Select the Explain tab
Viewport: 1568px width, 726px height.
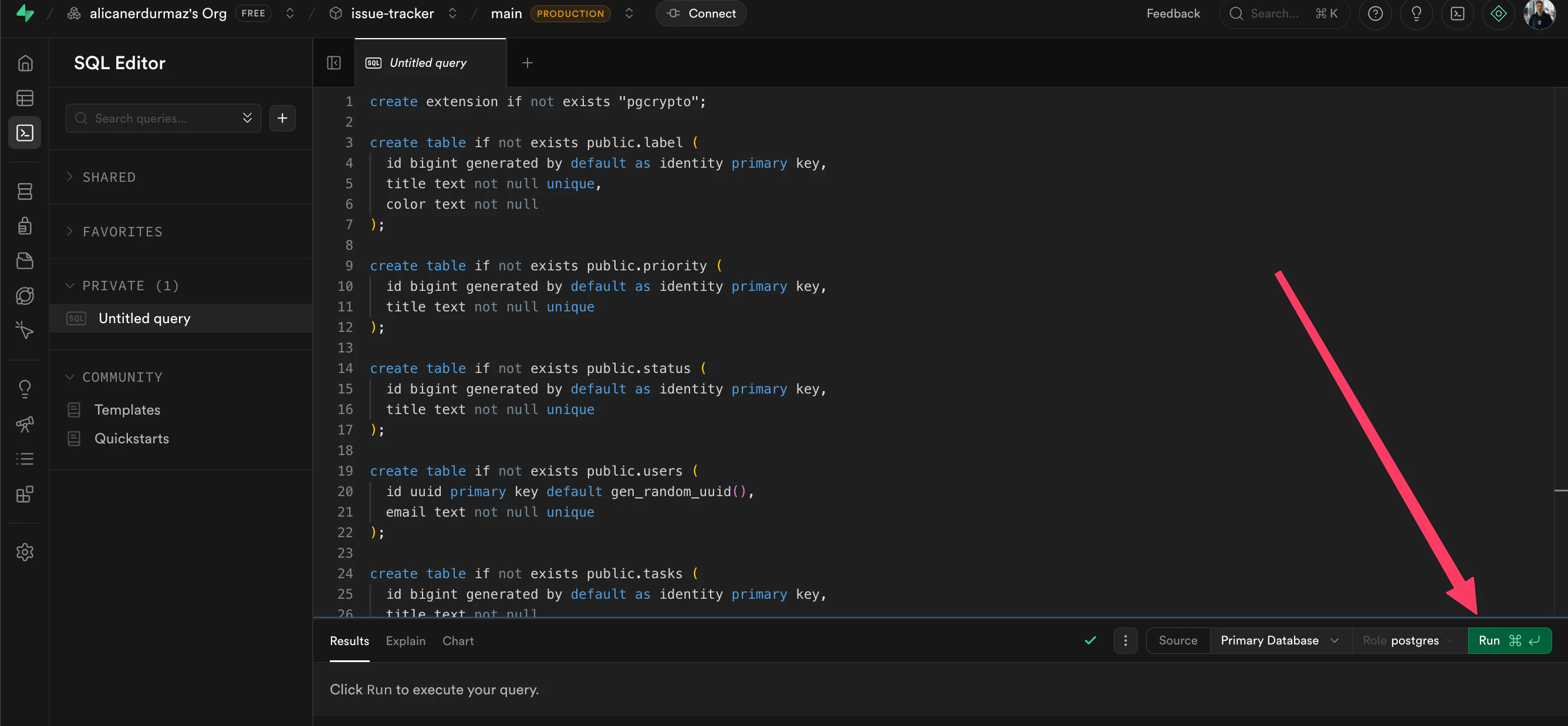pos(405,641)
